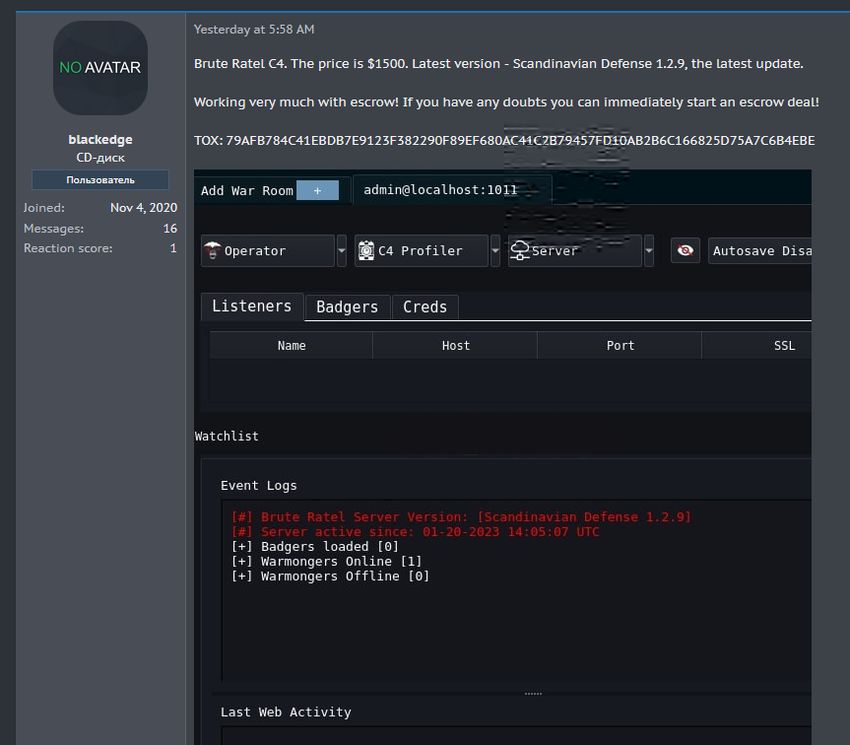Sort listeners by the SSL column header
This screenshot has height=745, width=850.
tap(757, 345)
